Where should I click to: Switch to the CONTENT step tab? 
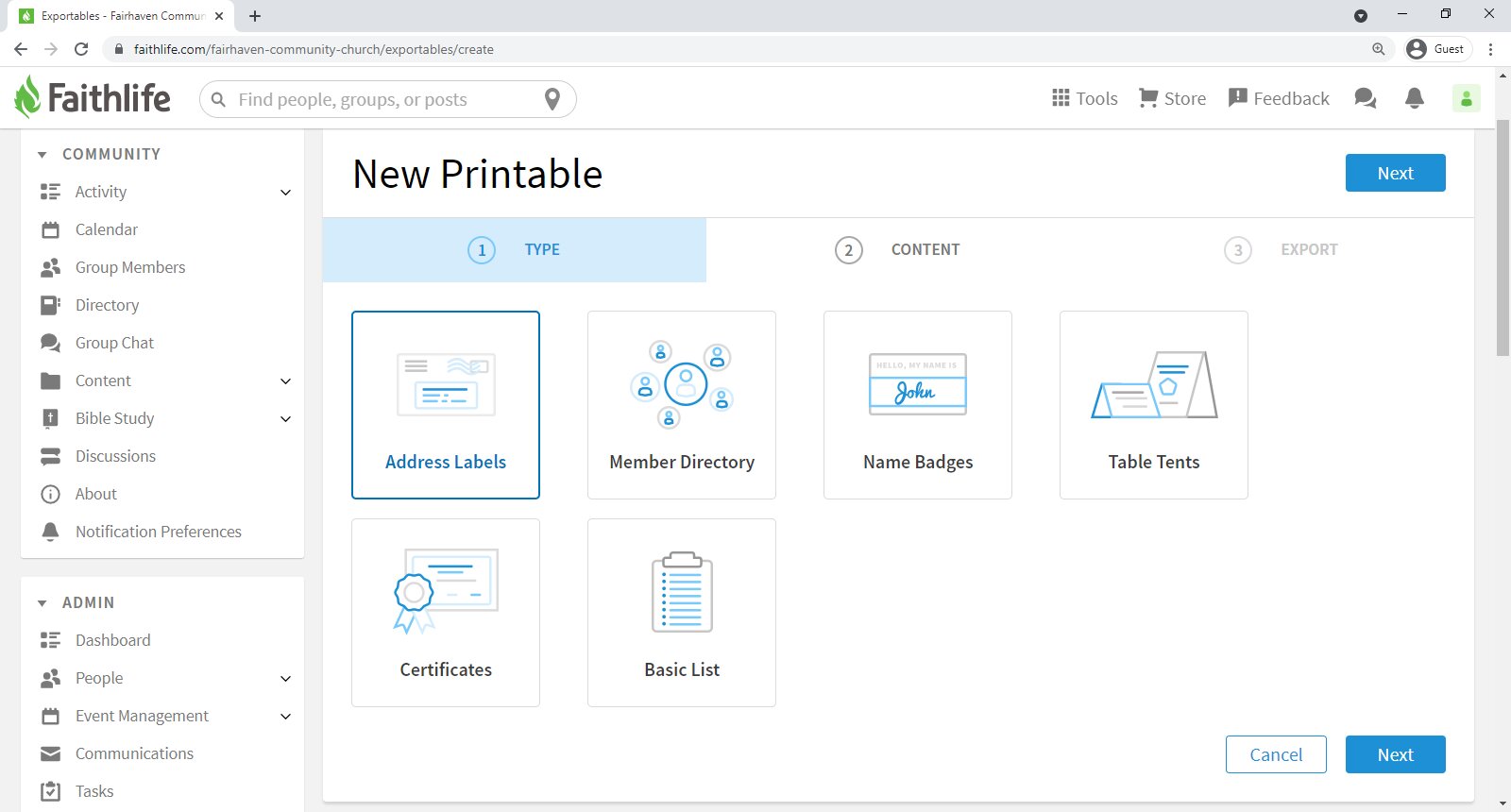point(897,250)
